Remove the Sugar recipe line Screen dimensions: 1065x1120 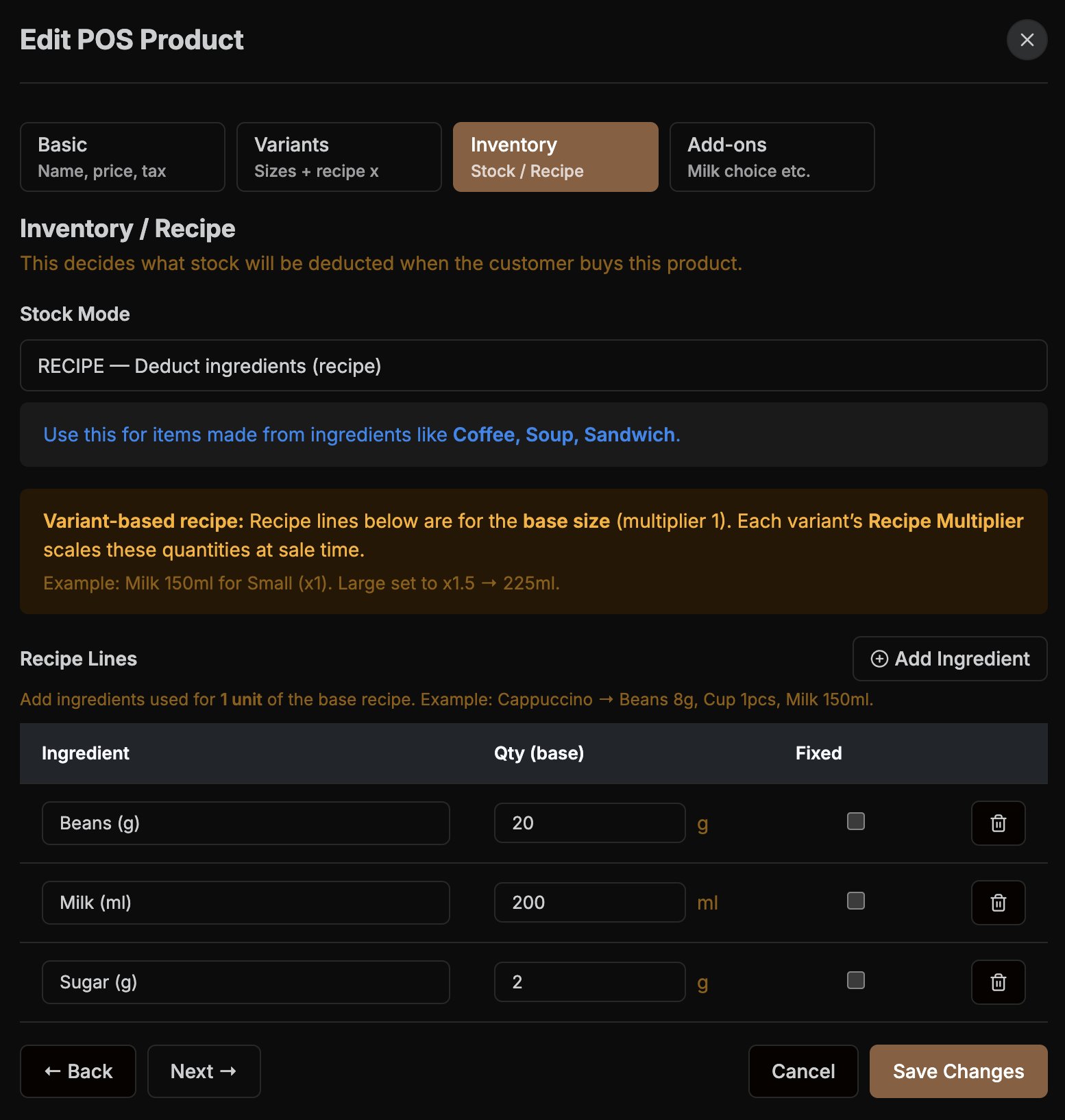(x=998, y=982)
